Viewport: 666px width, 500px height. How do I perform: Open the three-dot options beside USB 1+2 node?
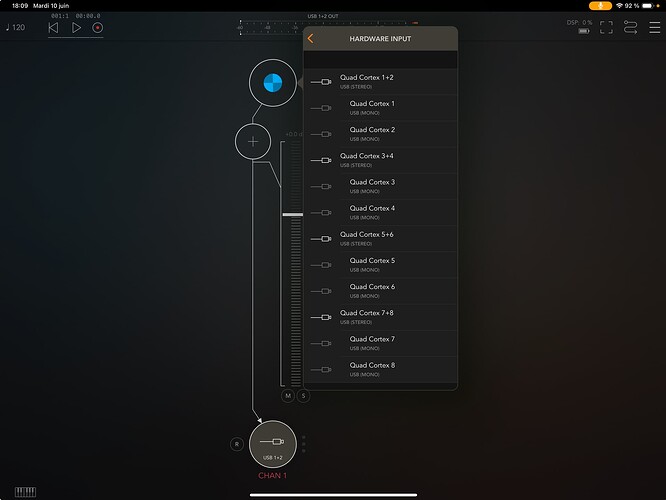304,443
